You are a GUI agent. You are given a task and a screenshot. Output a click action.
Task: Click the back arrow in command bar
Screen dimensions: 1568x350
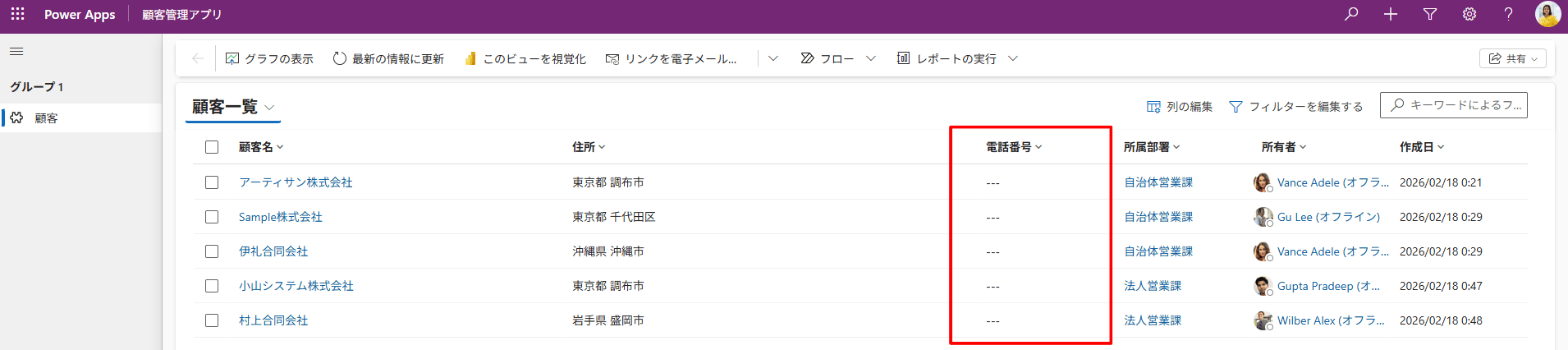(197, 58)
